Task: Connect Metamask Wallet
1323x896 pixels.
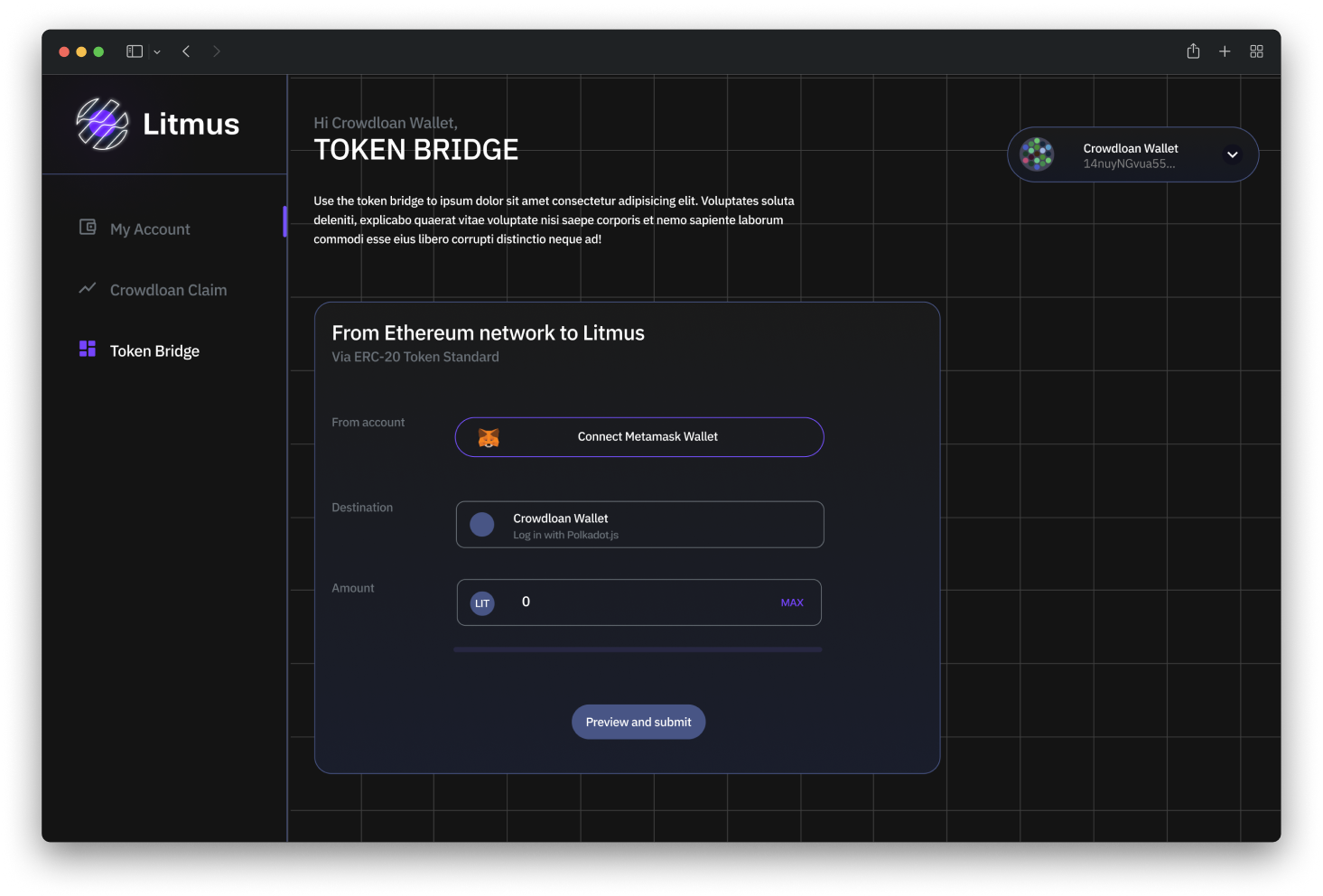Action: (639, 437)
